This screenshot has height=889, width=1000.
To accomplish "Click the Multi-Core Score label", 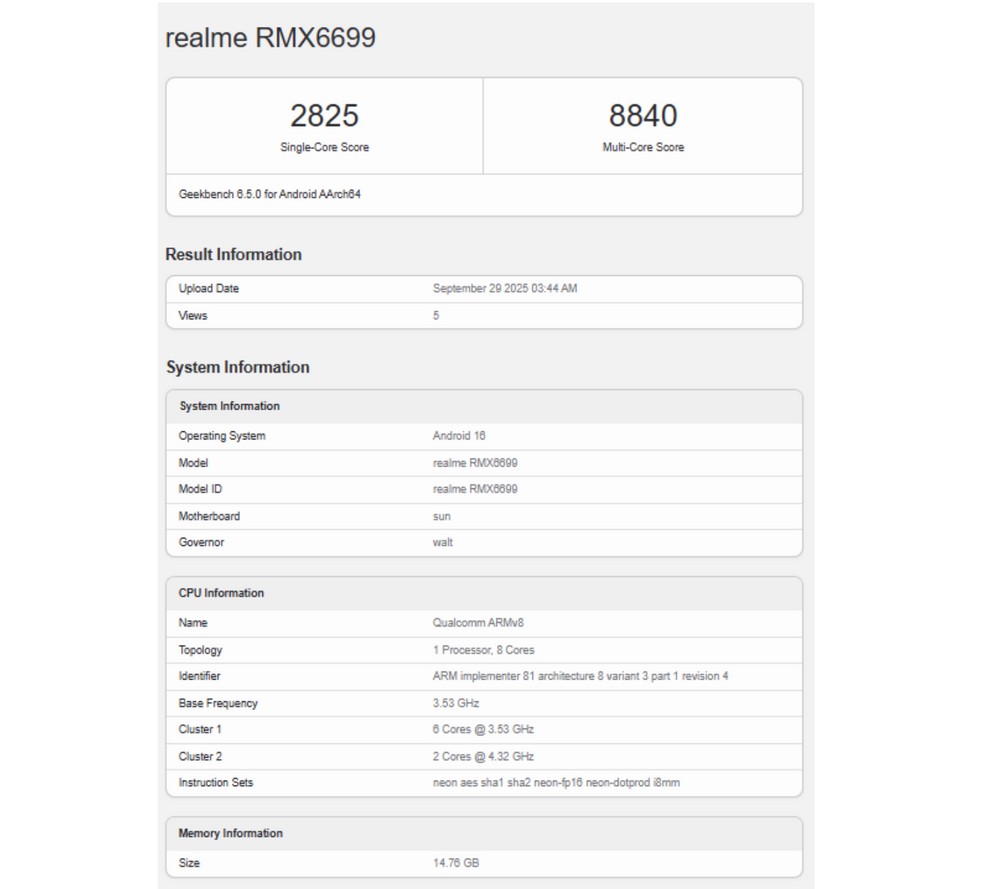I will [643, 147].
